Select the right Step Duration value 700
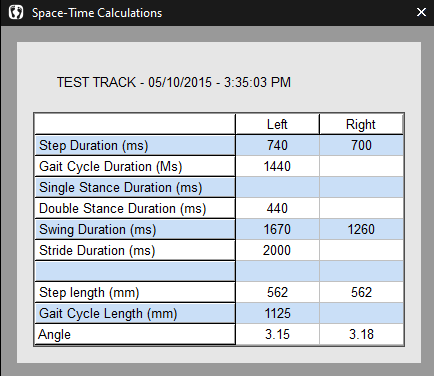 (361, 146)
